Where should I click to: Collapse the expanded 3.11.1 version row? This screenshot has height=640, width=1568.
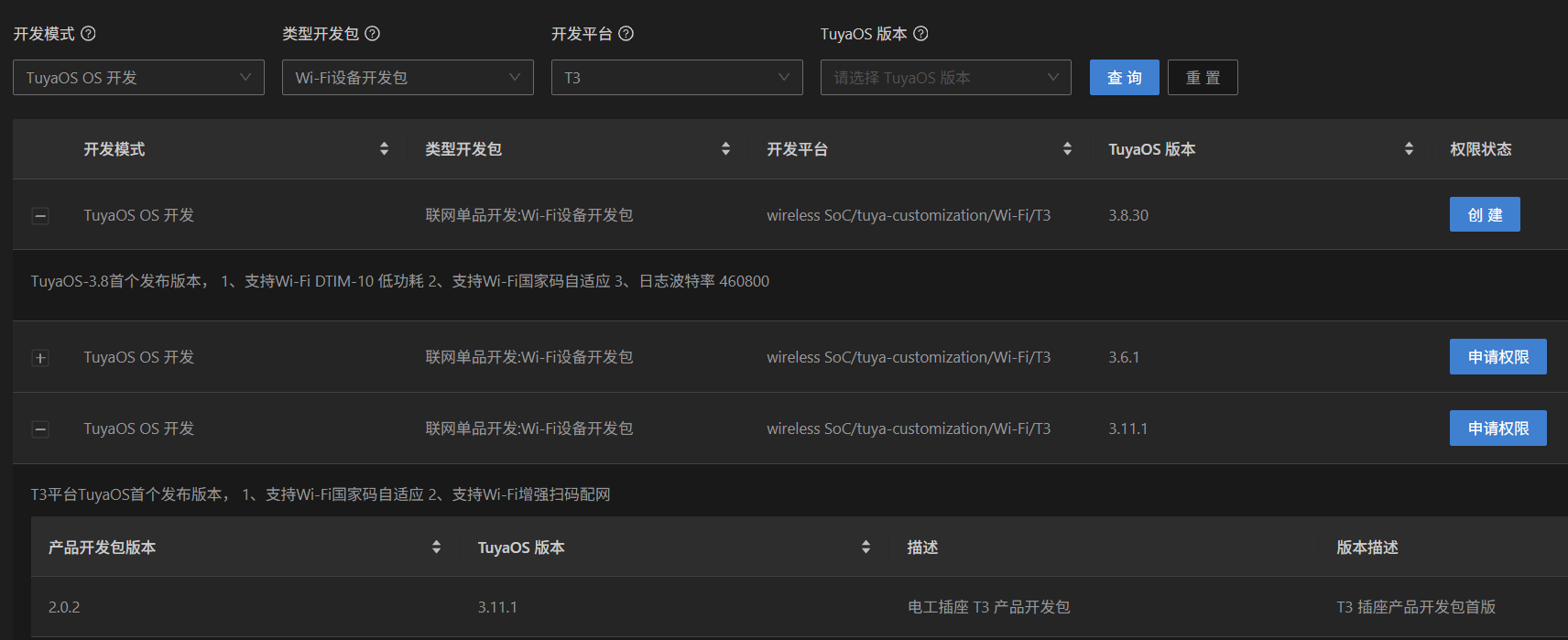click(x=40, y=429)
